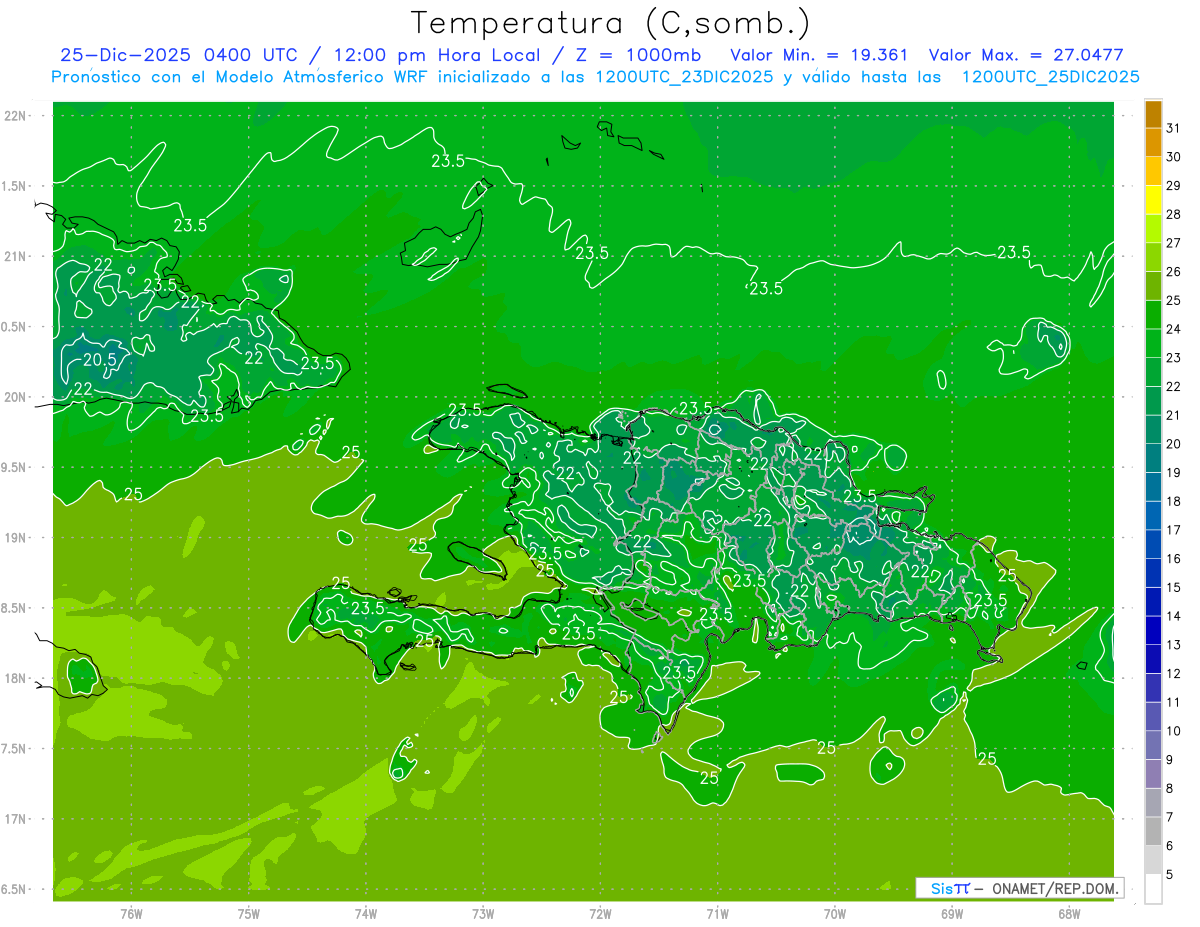Screen dimensions: 1200x927
Task: Click the '6.5N' latitude axis label
Action: click(x=14, y=889)
